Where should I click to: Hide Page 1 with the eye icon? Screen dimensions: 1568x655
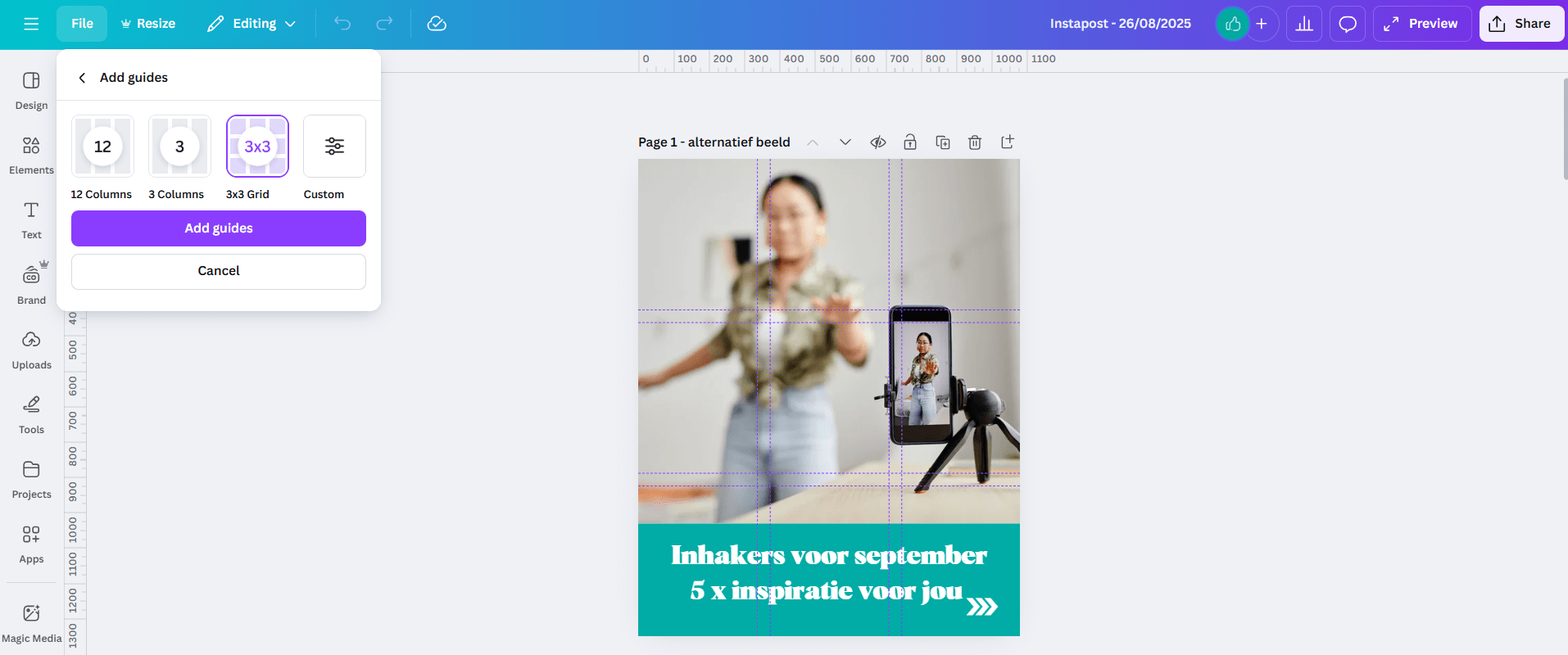pos(878,142)
